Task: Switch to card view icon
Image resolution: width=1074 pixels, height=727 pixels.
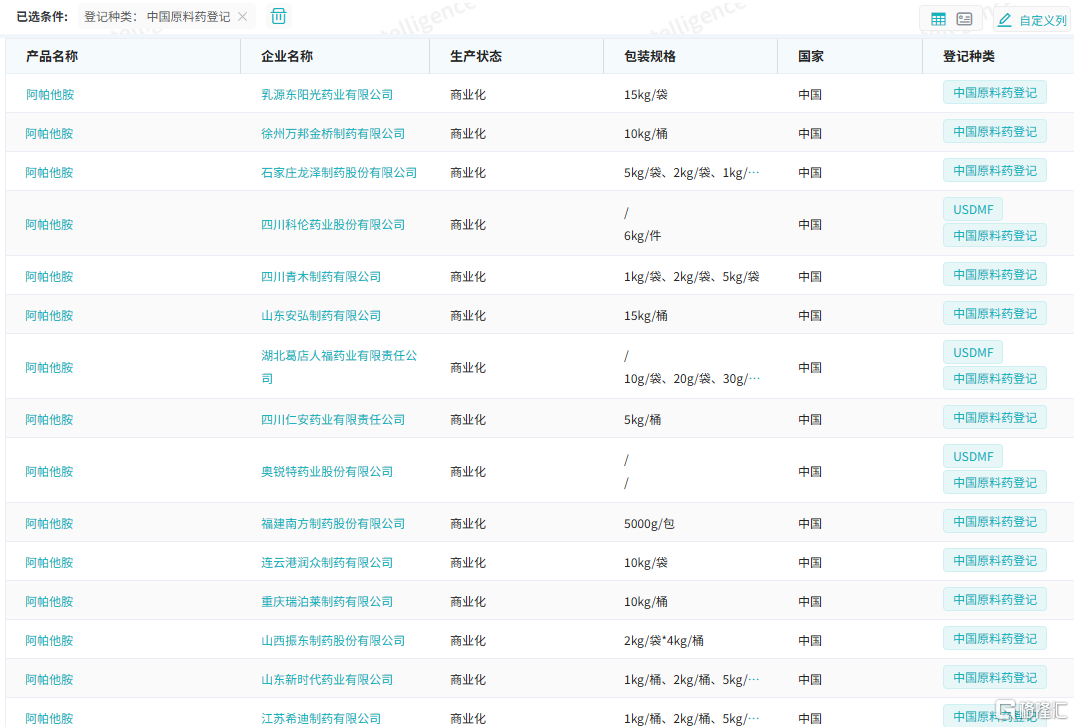Action: point(964,19)
